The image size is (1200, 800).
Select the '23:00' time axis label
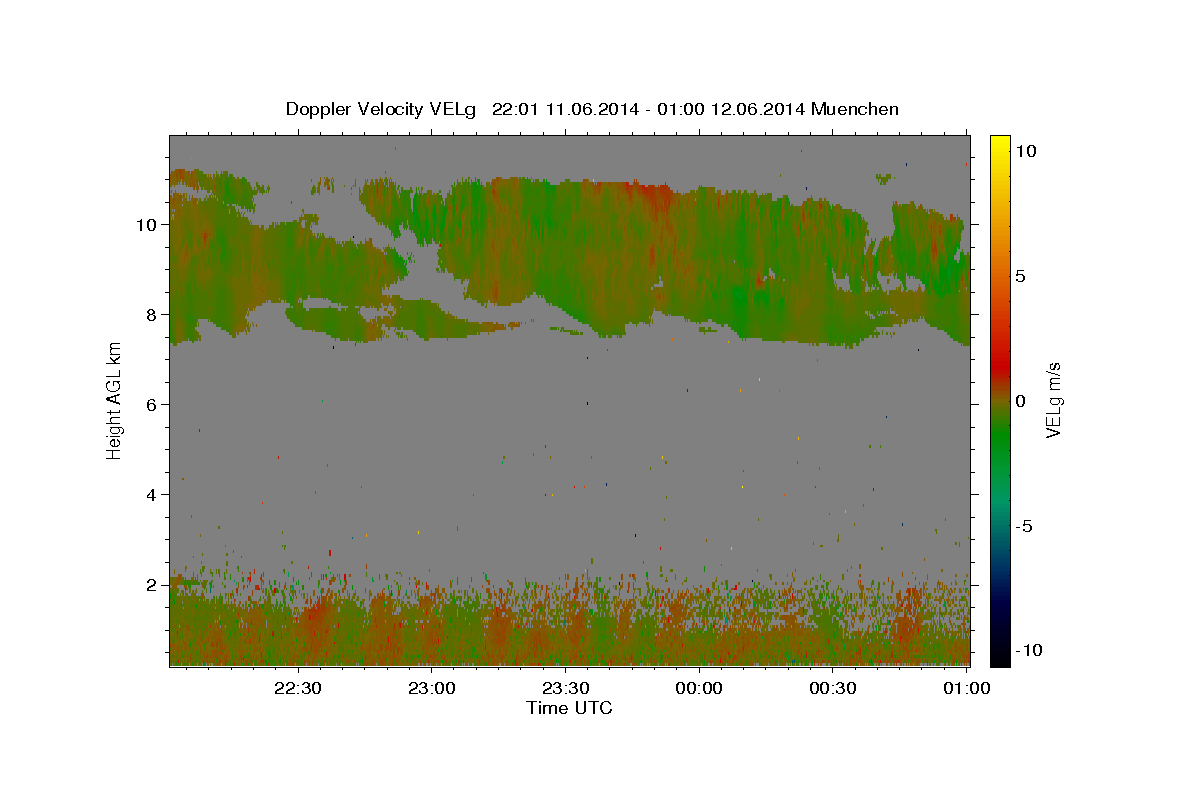(x=432, y=688)
